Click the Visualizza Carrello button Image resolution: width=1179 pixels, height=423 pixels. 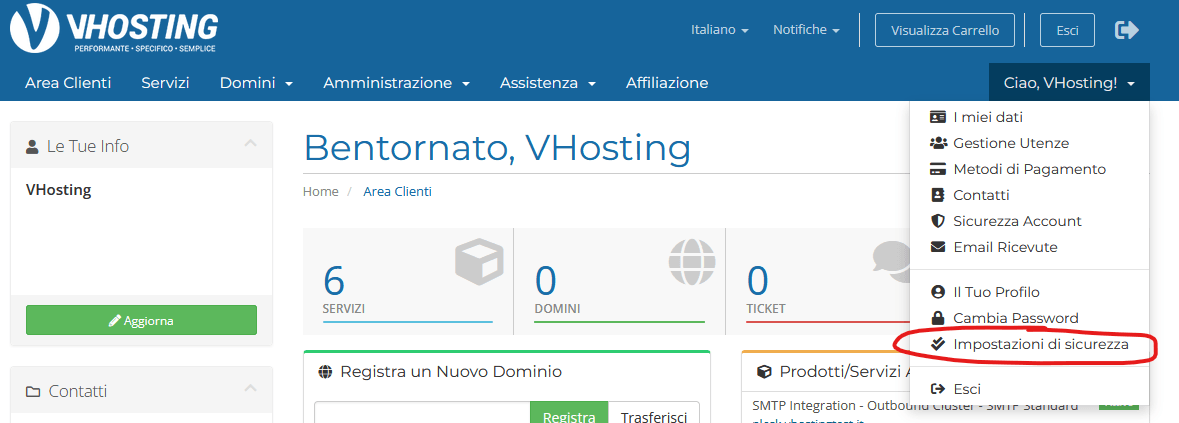[944, 30]
